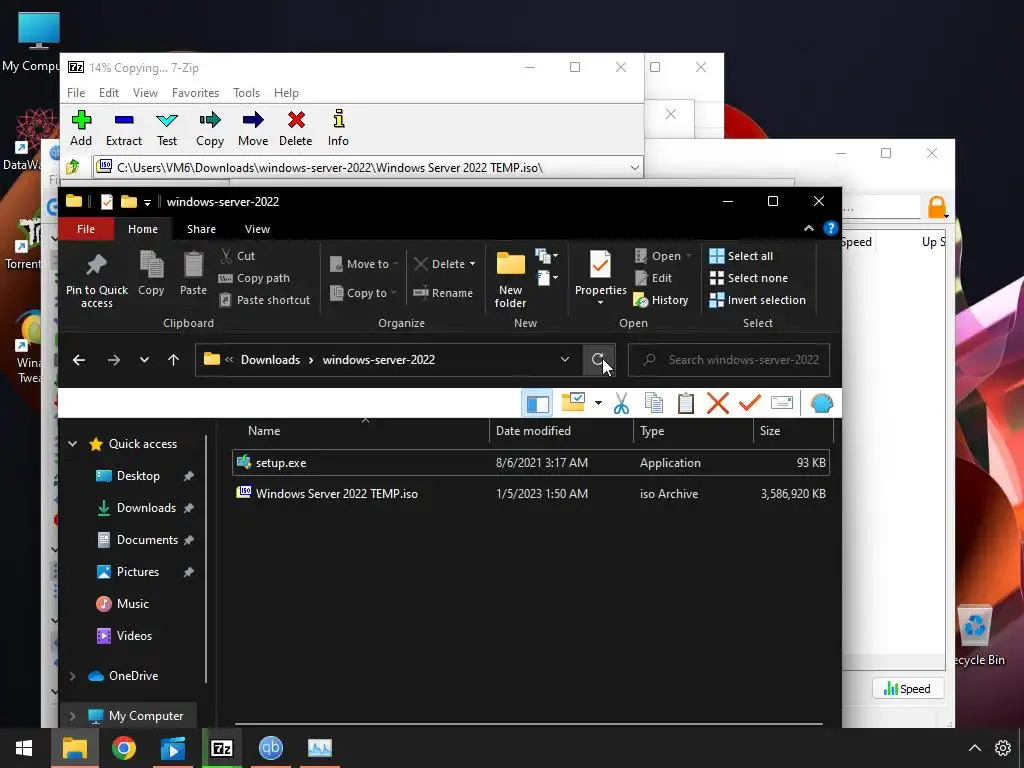The width and height of the screenshot is (1024, 768).
Task: Select the setup.exe file
Action: (531, 462)
